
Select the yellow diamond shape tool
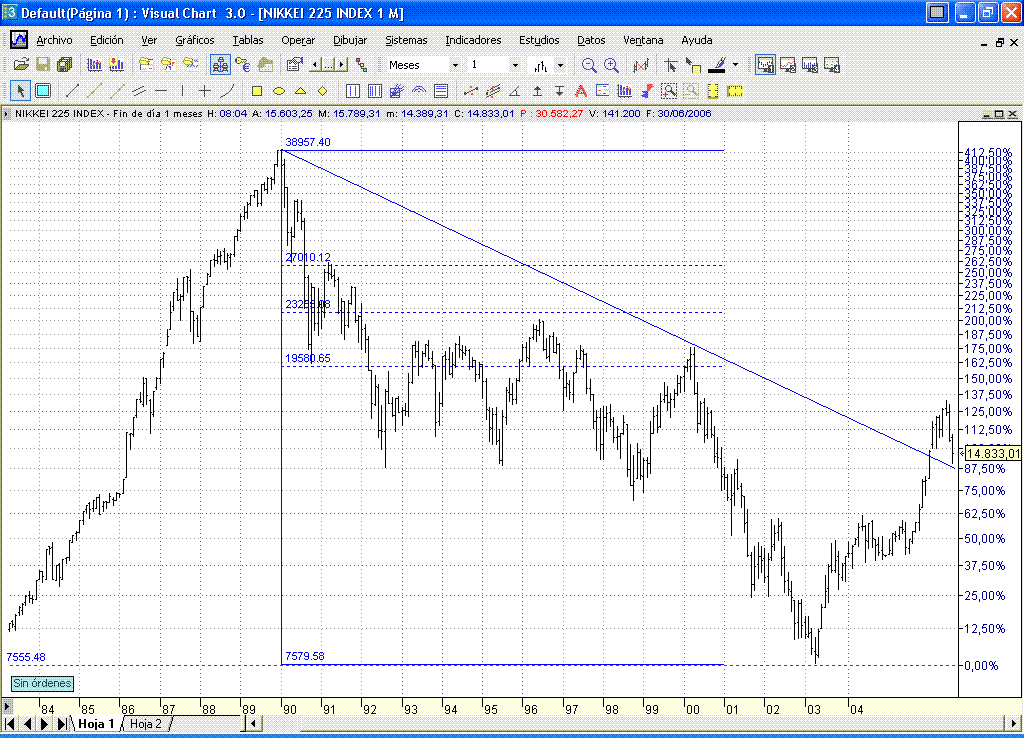click(x=323, y=91)
